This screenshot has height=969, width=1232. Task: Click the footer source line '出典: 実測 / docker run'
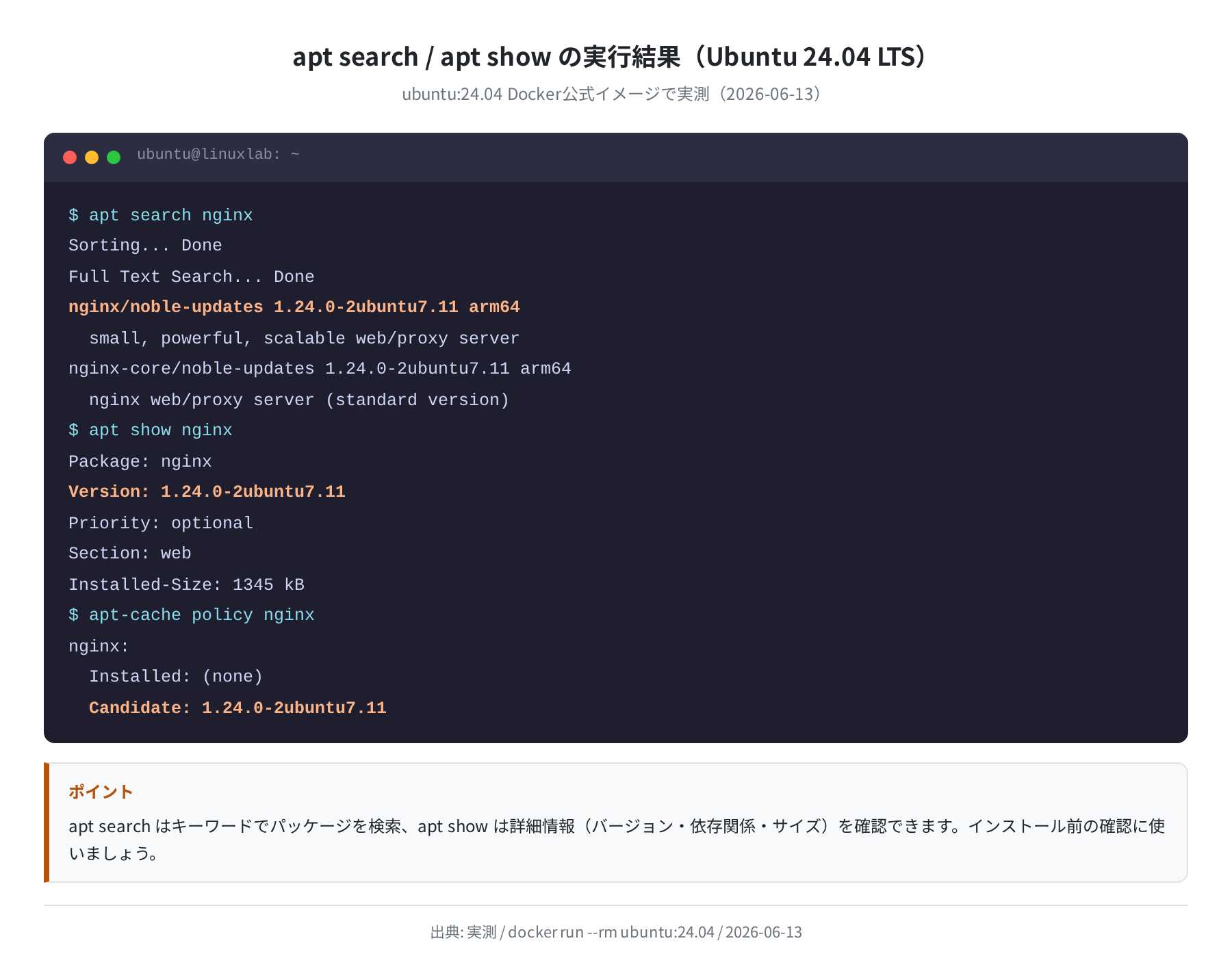616,932
